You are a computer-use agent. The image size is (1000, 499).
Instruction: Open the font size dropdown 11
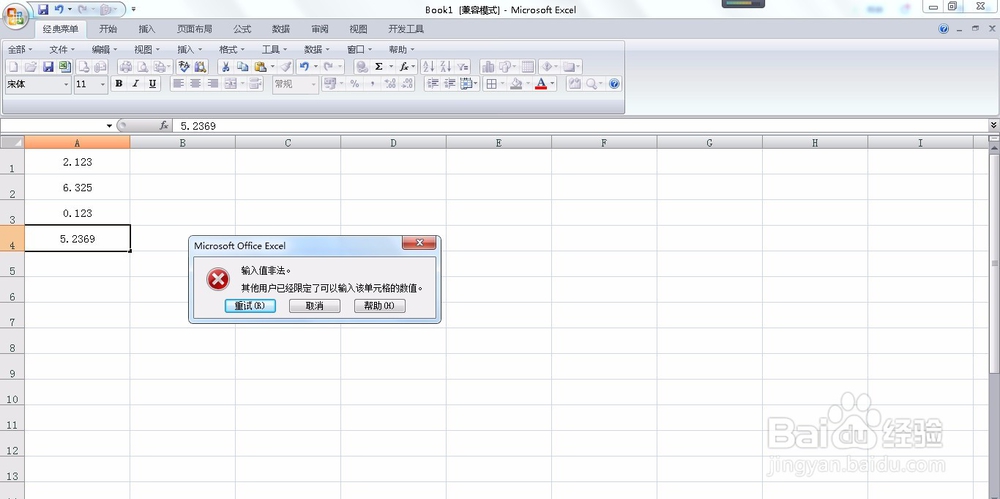(103, 84)
